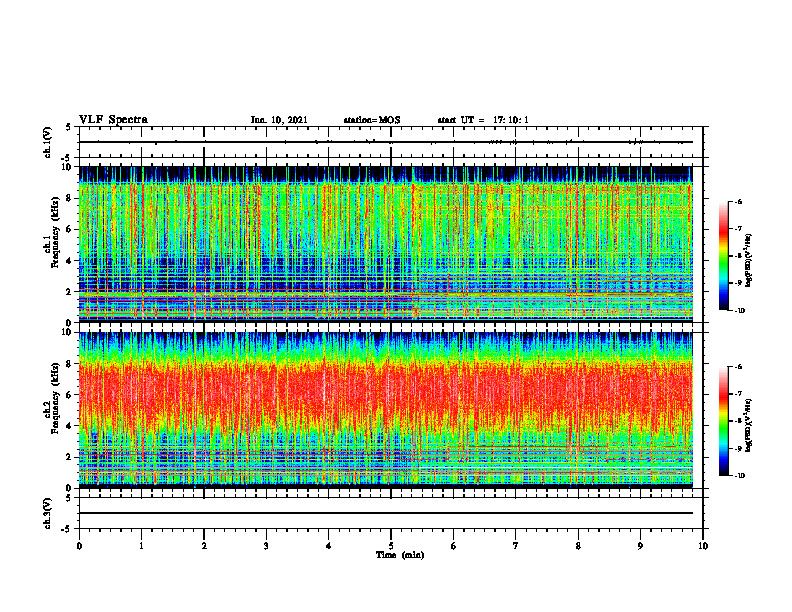Click the "-5" tick label on ch.3(V) axis
The height and width of the screenshot is (612, 792).
(x=67, y=529)
